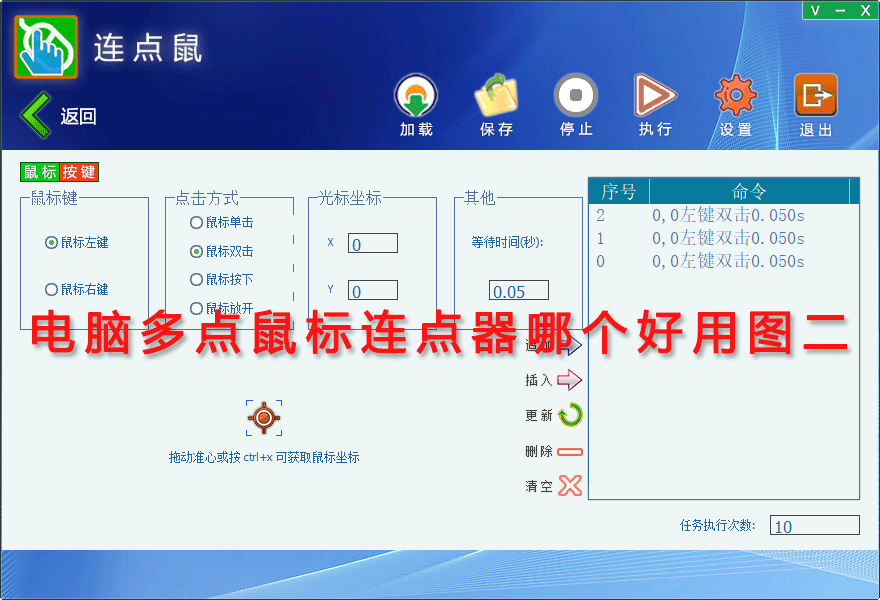The width and height of the screenshot is (880, 600).
Task: Click the V dropdown button in title bar
Action: pos(815,10)
